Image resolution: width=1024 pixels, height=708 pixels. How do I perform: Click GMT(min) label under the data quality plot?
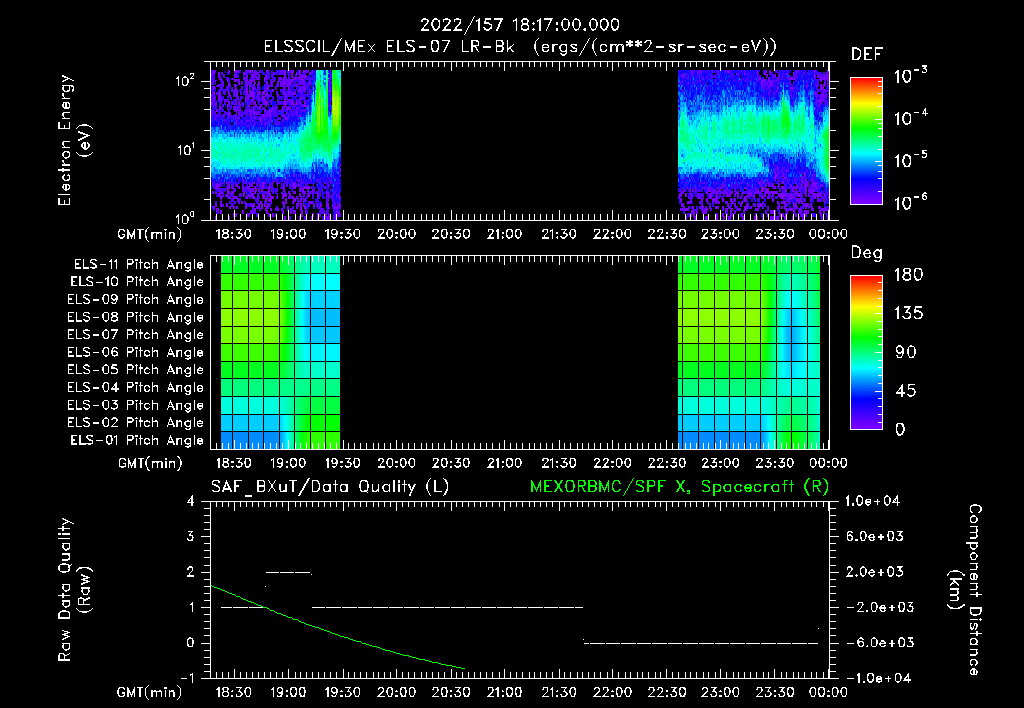click(x=150, y=692)
